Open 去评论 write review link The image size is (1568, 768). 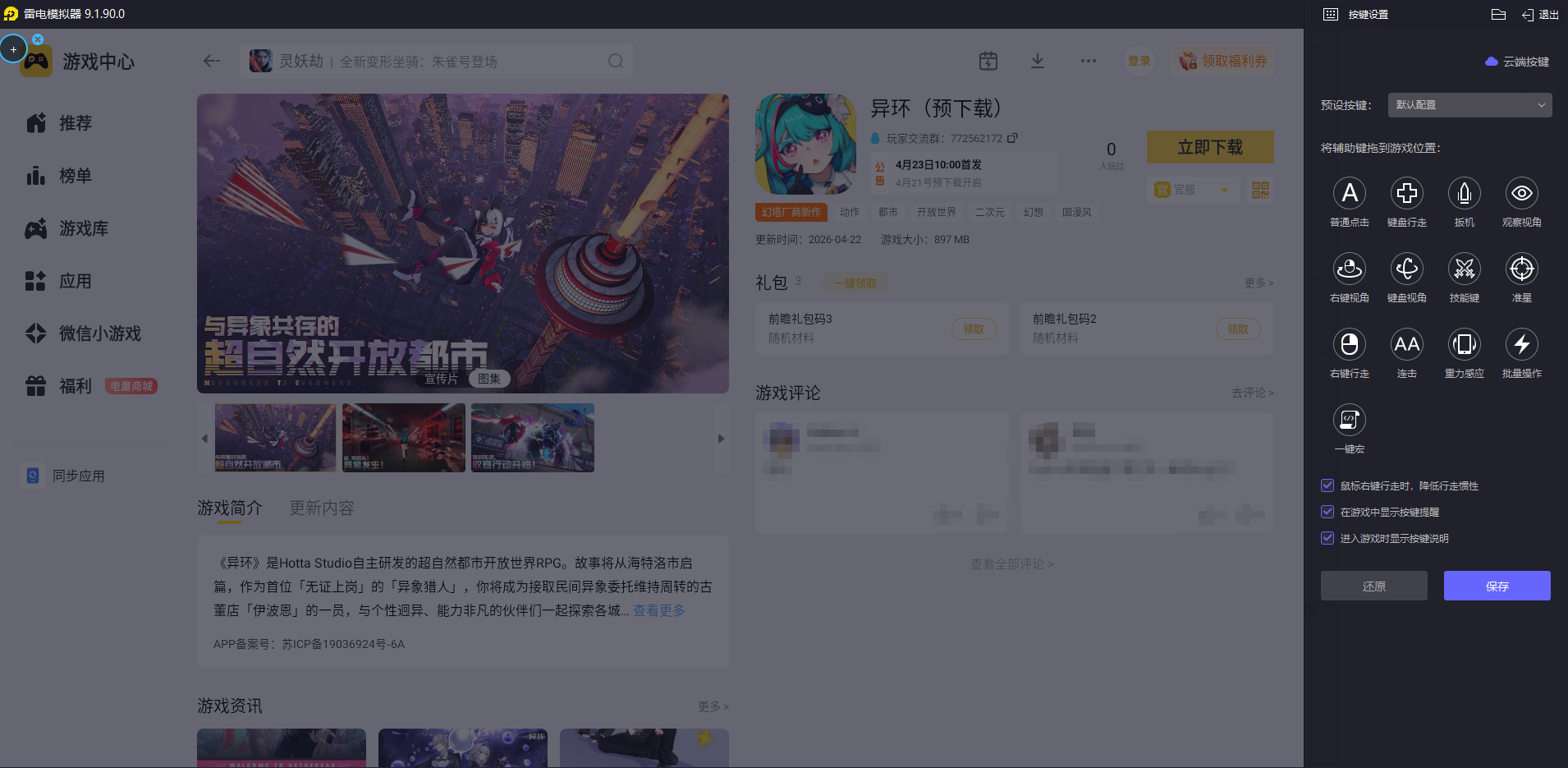(x=1252, y=393)
